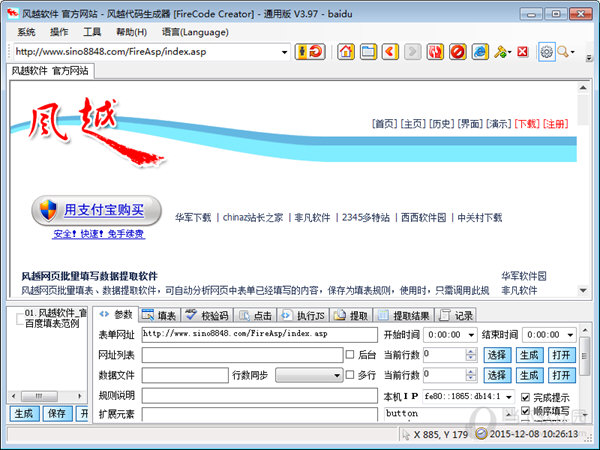The image size is (600, 450).
Task: Open the red [下载] link
Action: [x=527, y=124]
